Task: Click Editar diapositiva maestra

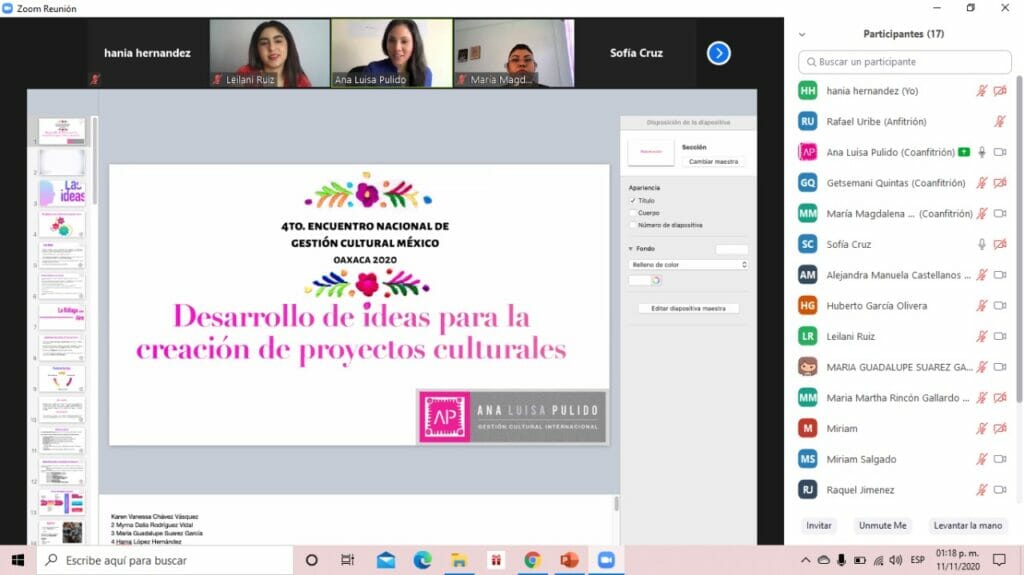Action: point(688,309)
